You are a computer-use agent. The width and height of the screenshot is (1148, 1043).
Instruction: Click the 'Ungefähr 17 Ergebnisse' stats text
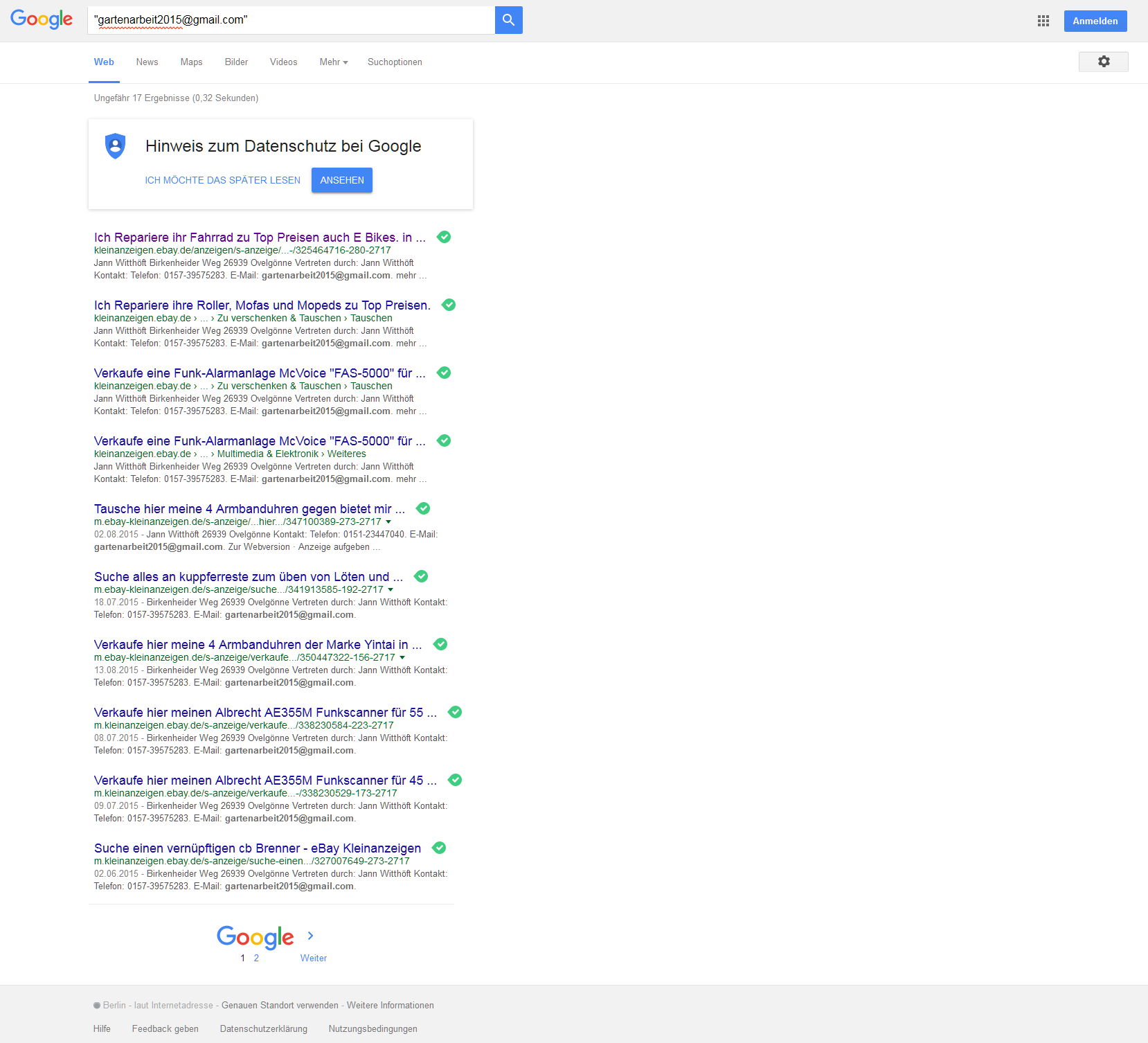coord(177,98)
